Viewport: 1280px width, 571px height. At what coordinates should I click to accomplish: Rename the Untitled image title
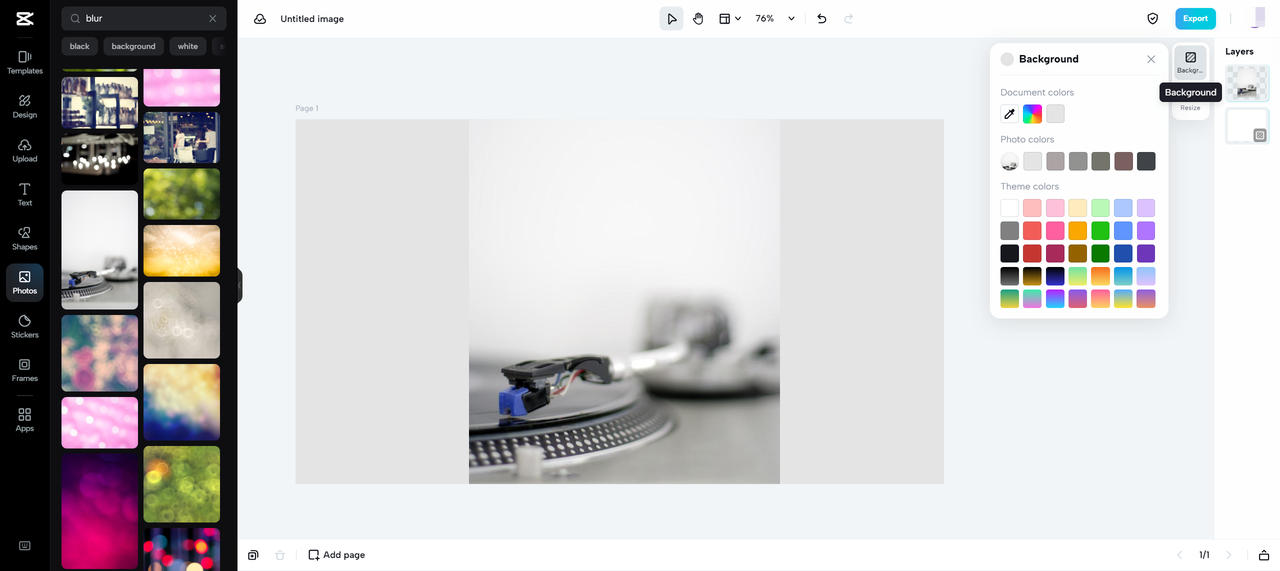[x=311, y=19]
